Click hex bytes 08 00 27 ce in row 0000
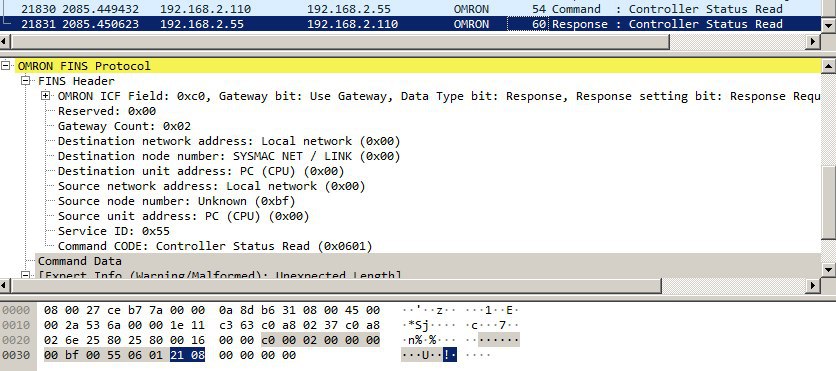 (x=78, y=310)
